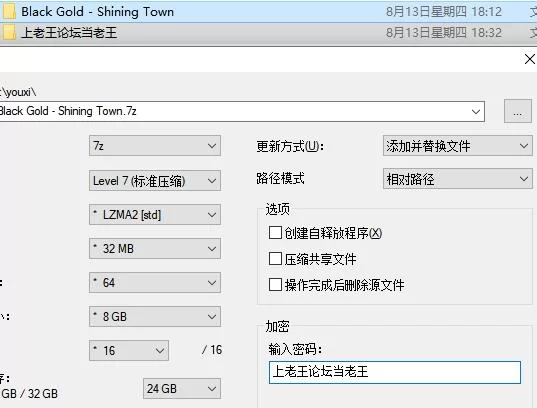Expand the 路径模式 相对路径 dropdown

(458, 179)
